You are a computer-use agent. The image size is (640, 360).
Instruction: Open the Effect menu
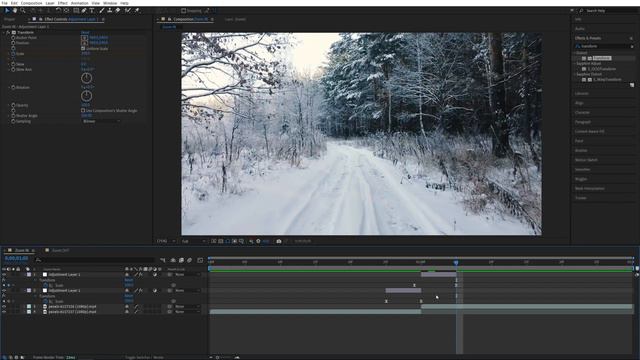(62, 3)
